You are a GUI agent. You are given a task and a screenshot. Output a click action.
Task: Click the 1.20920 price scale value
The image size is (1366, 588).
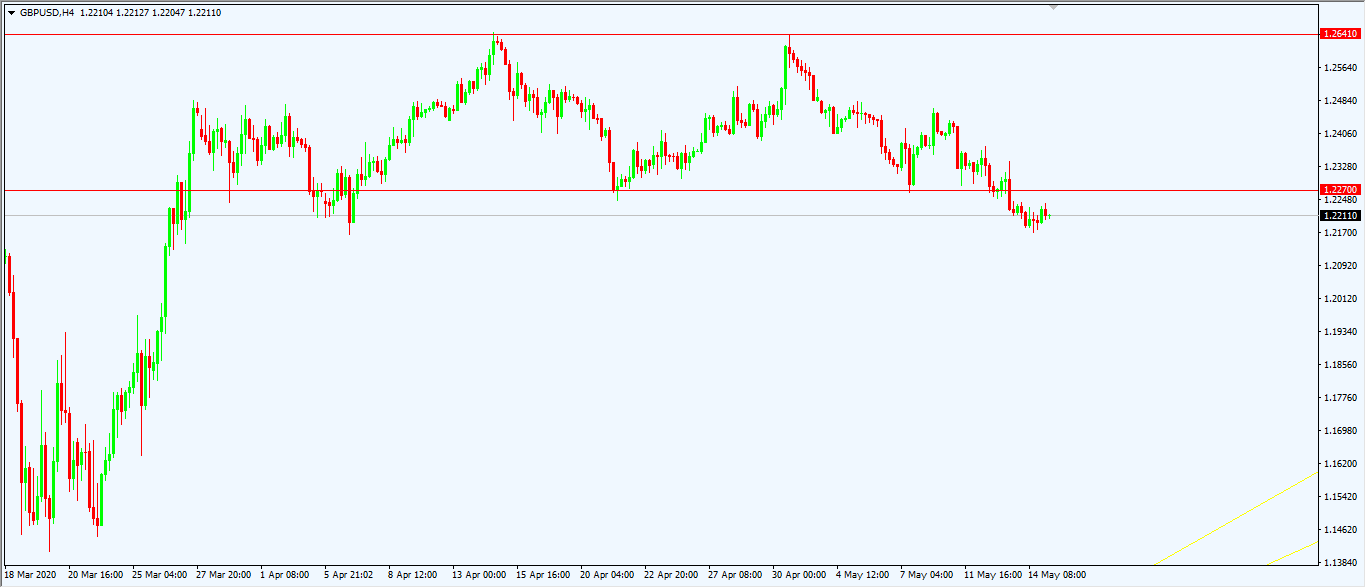[x=1340, y=266]
